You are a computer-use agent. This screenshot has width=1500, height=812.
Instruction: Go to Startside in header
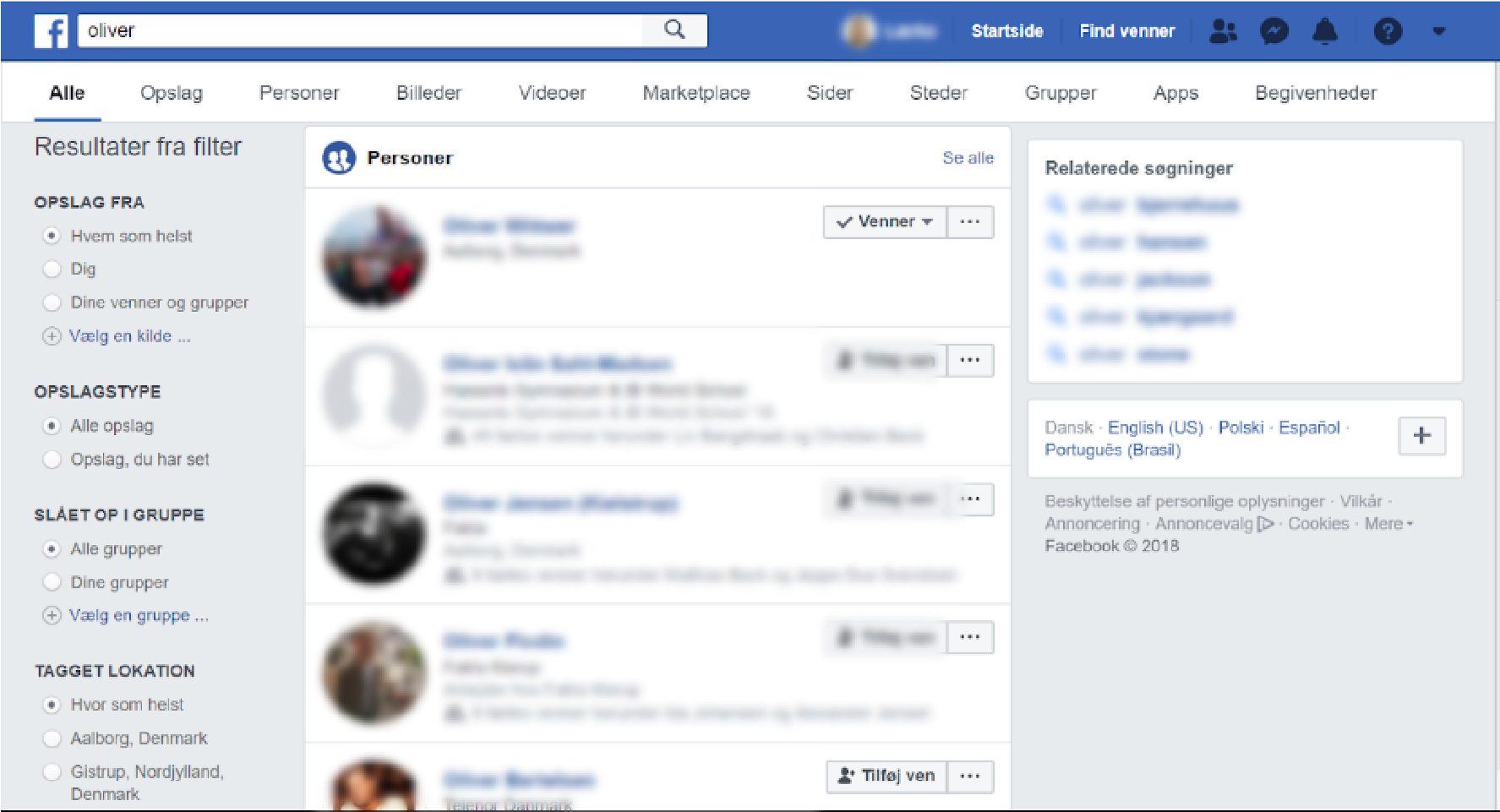pos(1007,31)
